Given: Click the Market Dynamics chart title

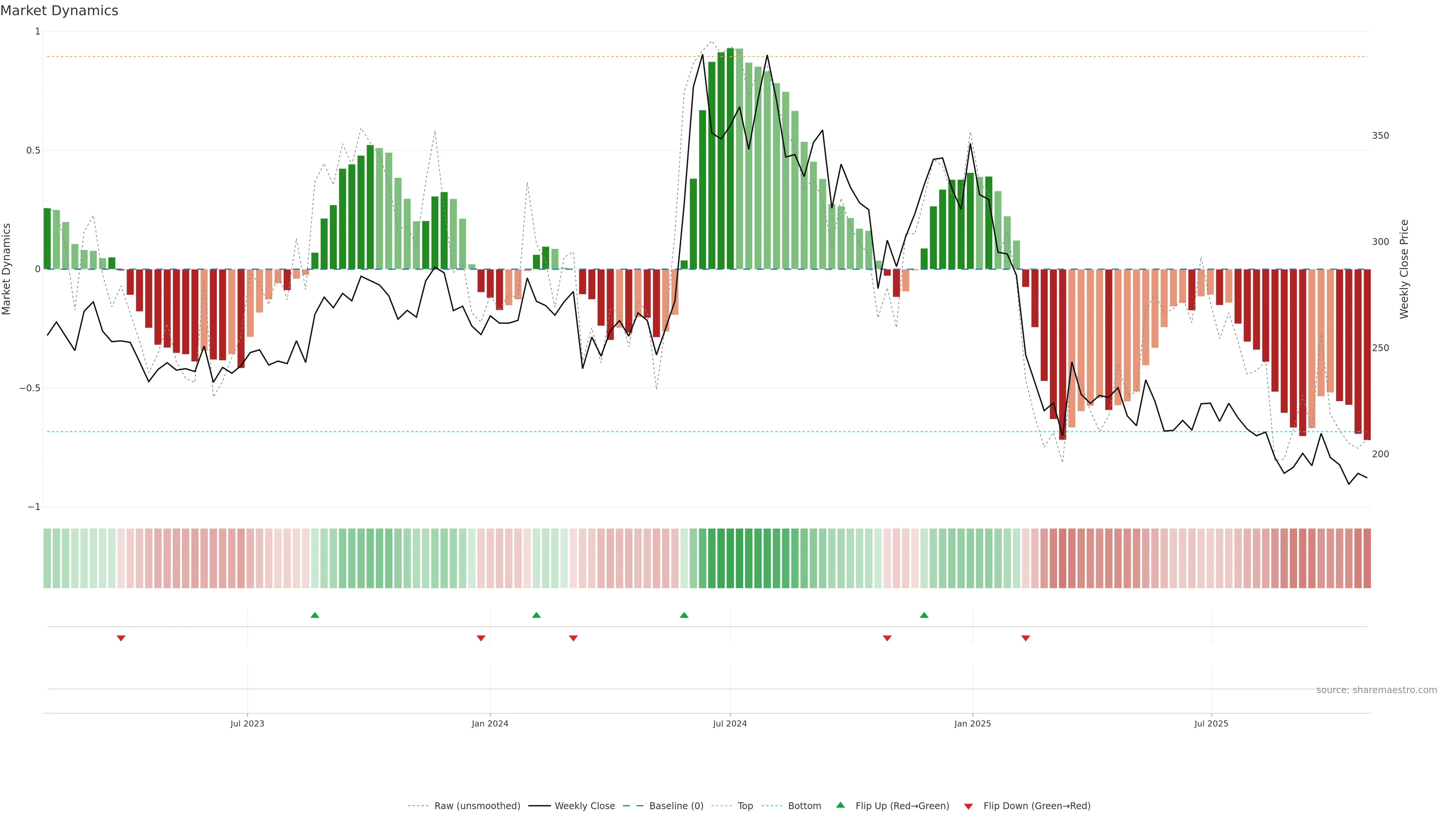Looking at the screenshot, I should [60, 11].
